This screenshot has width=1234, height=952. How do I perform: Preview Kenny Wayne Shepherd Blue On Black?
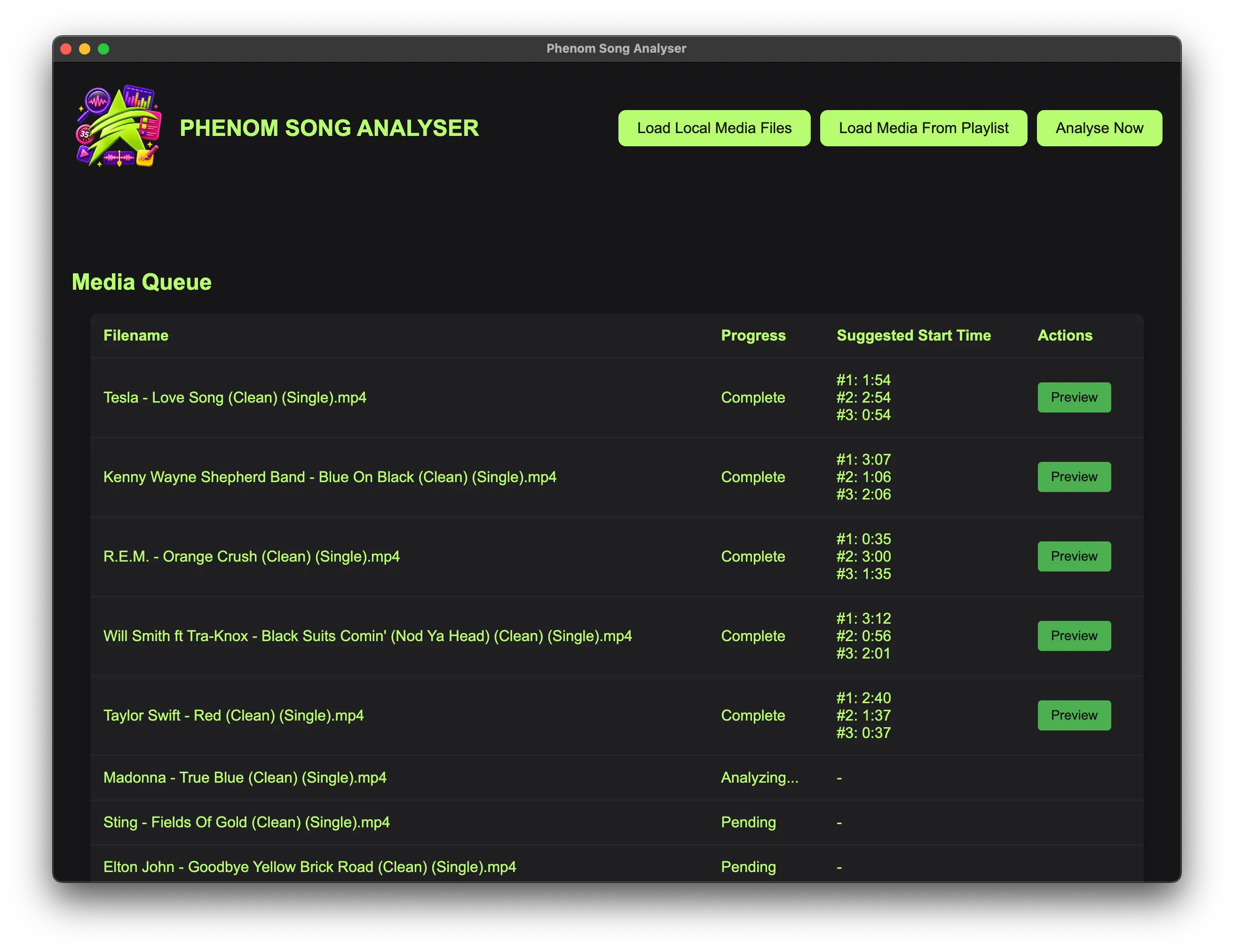(x=1074, y=477)
